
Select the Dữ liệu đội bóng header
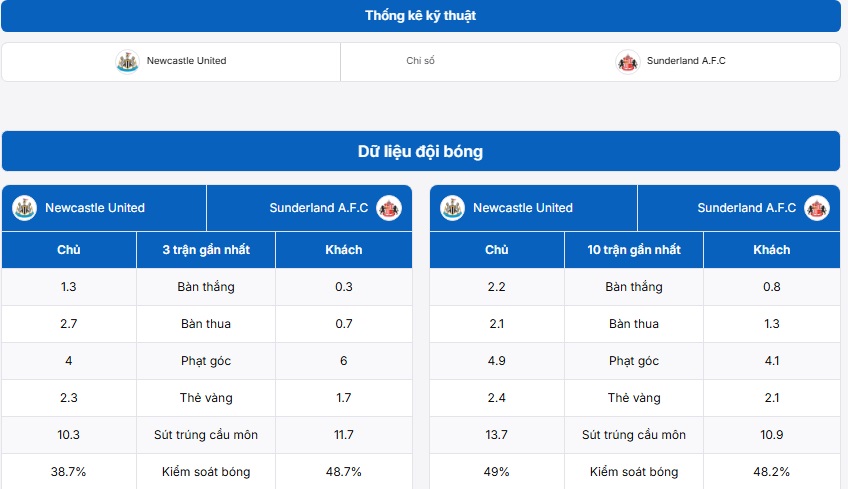[x=420, y=152]
